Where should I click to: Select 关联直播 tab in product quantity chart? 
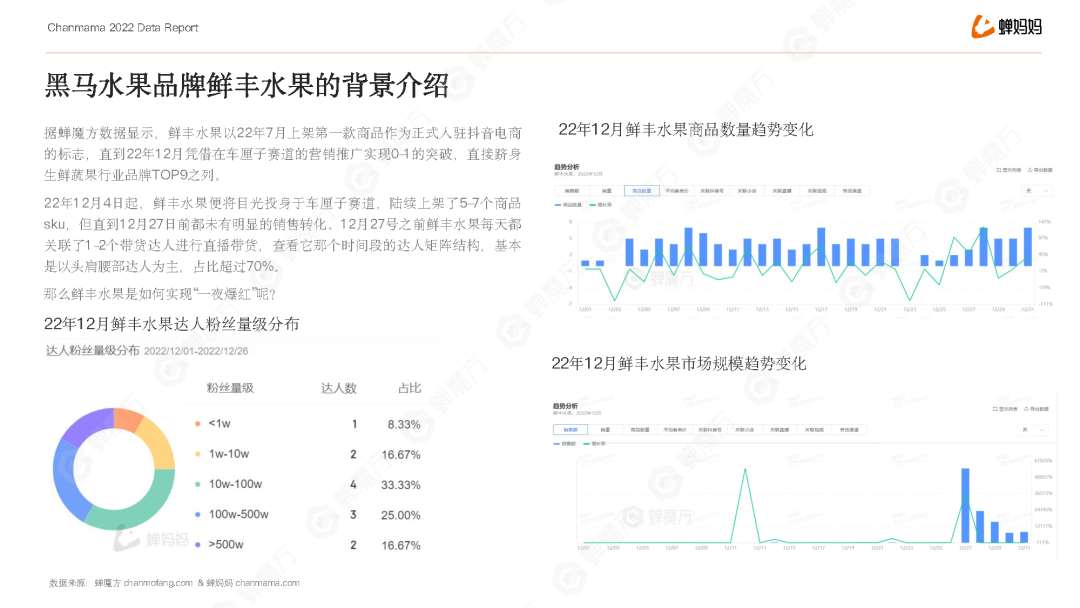pyautogui.click(x=782, y=191)
